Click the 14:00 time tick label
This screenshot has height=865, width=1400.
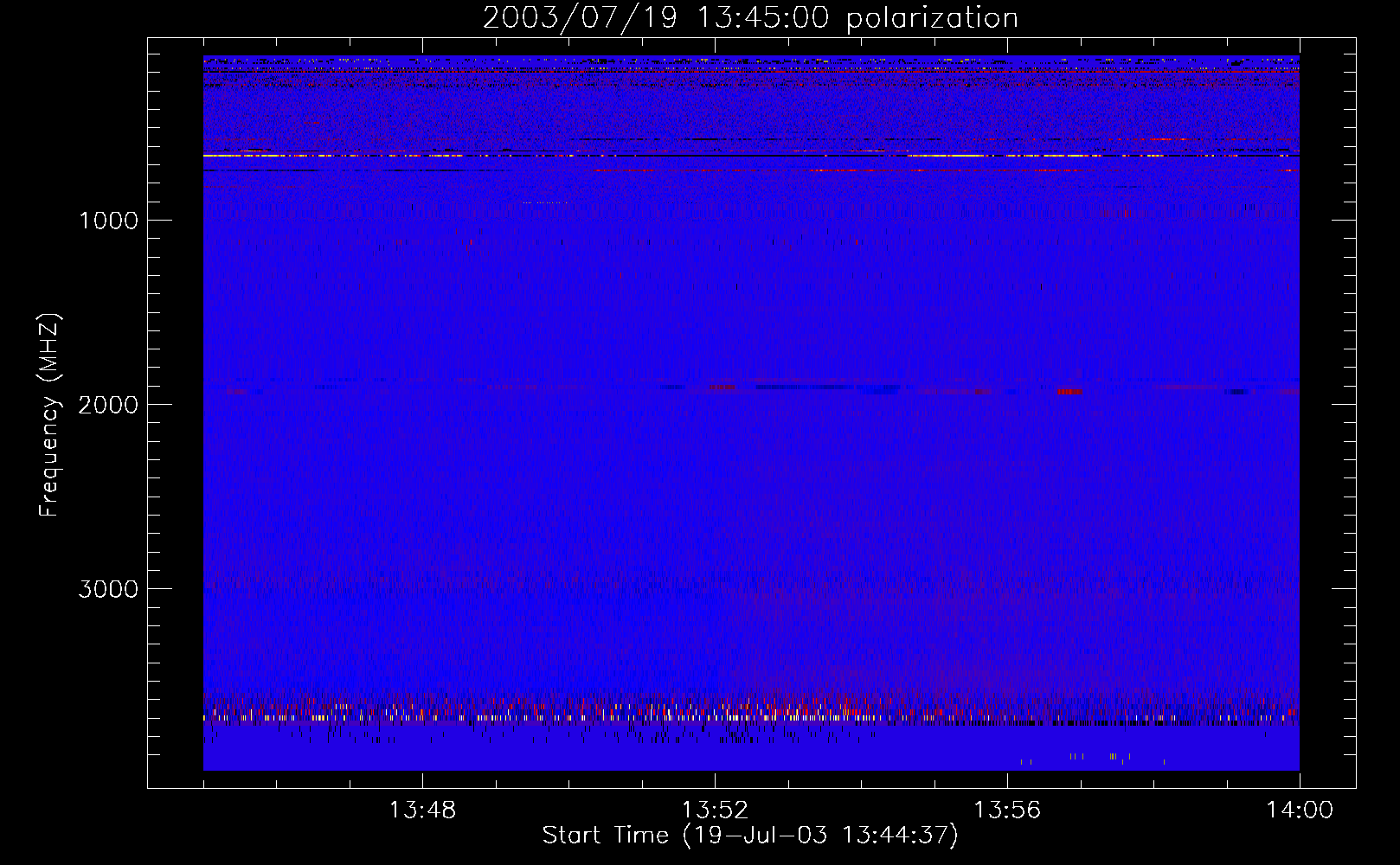1300,811
